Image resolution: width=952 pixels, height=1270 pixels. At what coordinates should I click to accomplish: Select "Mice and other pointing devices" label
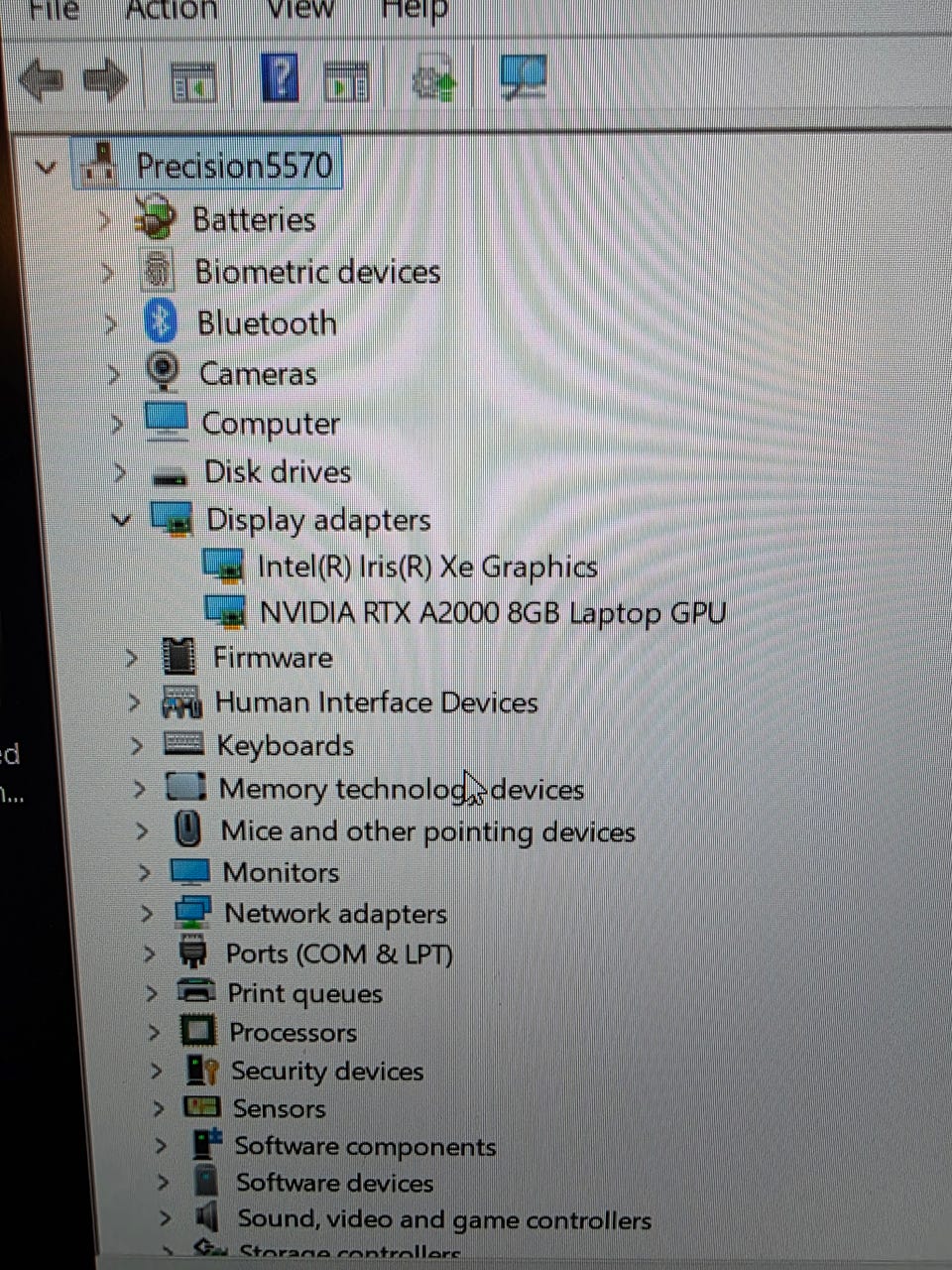click(428, 831)
